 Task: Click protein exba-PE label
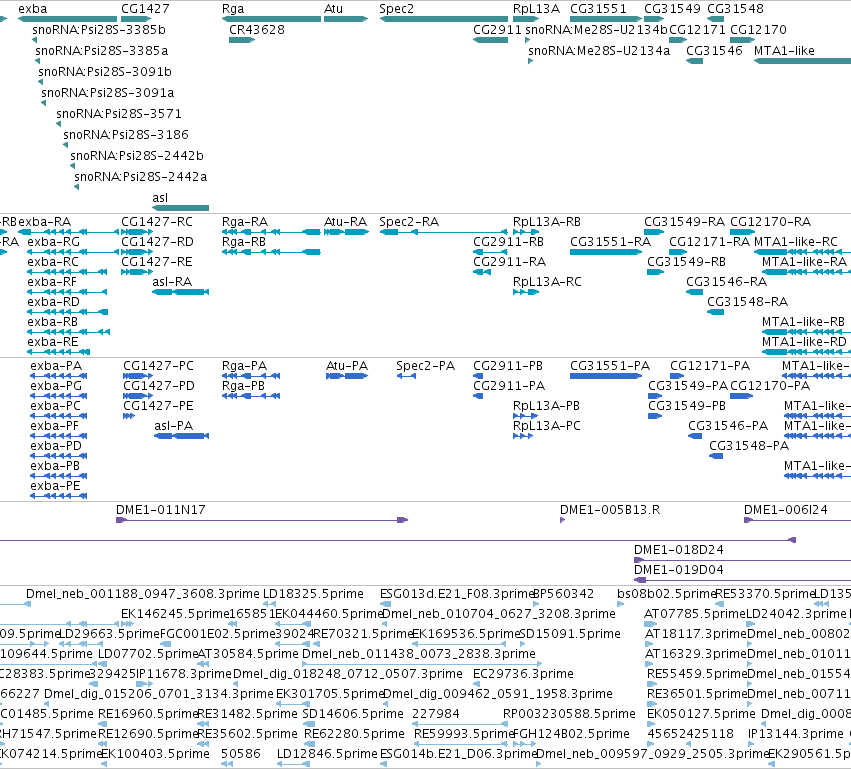[x=55, y=486]
